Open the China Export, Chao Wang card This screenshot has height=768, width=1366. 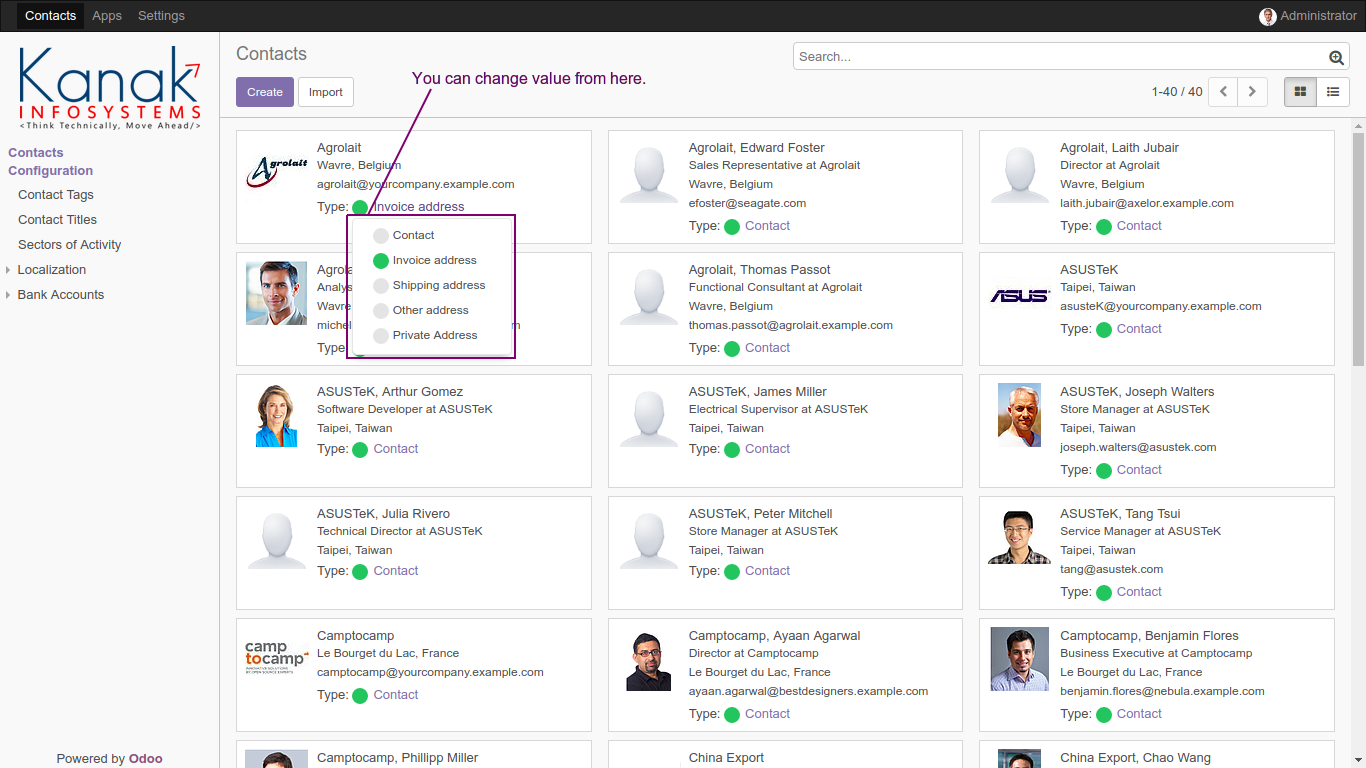pos(1157,754)
